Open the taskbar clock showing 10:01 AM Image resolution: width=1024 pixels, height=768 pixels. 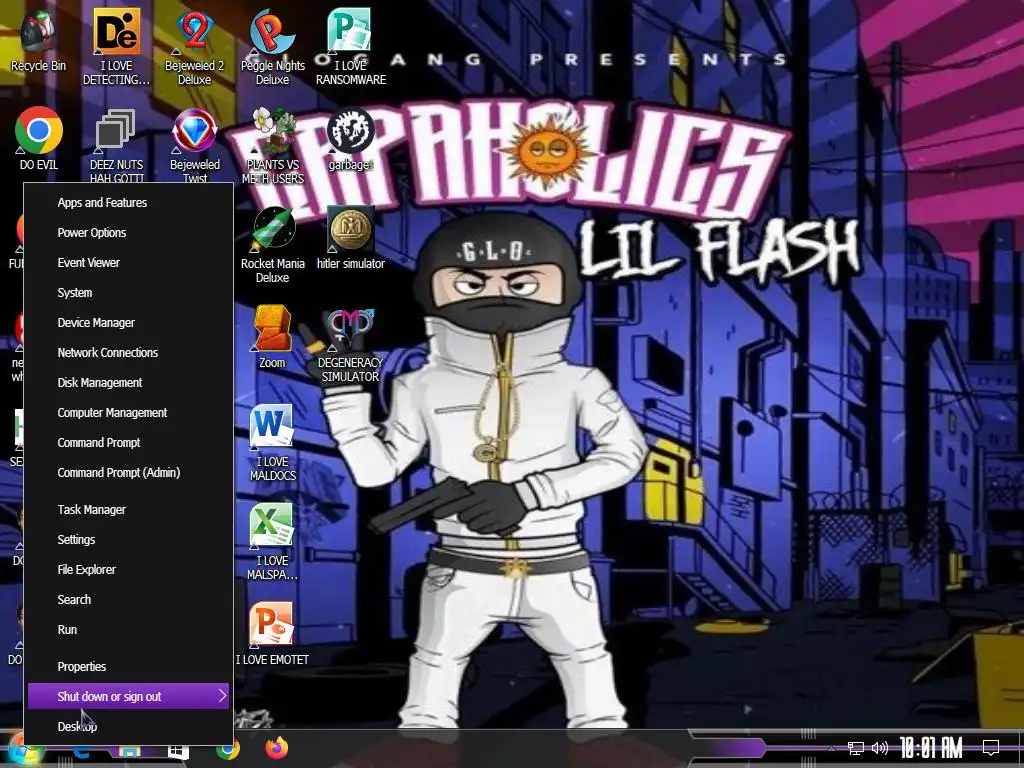click(x=931, y=748)
